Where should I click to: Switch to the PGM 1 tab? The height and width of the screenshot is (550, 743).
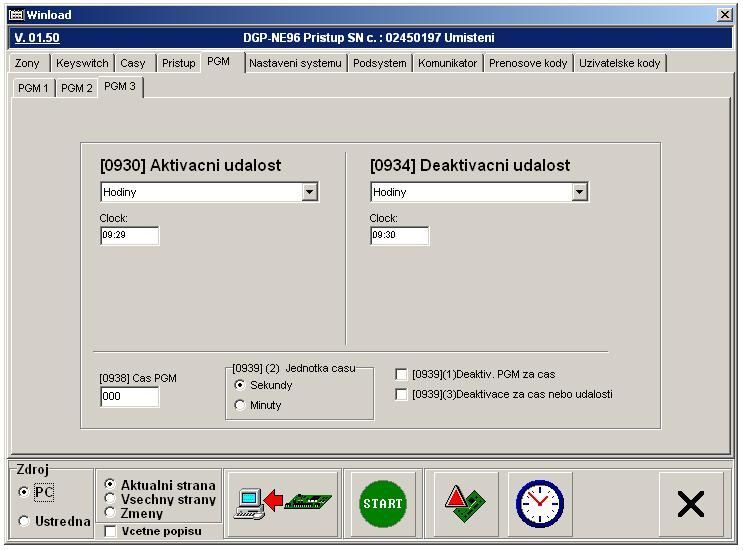tap(33, 88)
